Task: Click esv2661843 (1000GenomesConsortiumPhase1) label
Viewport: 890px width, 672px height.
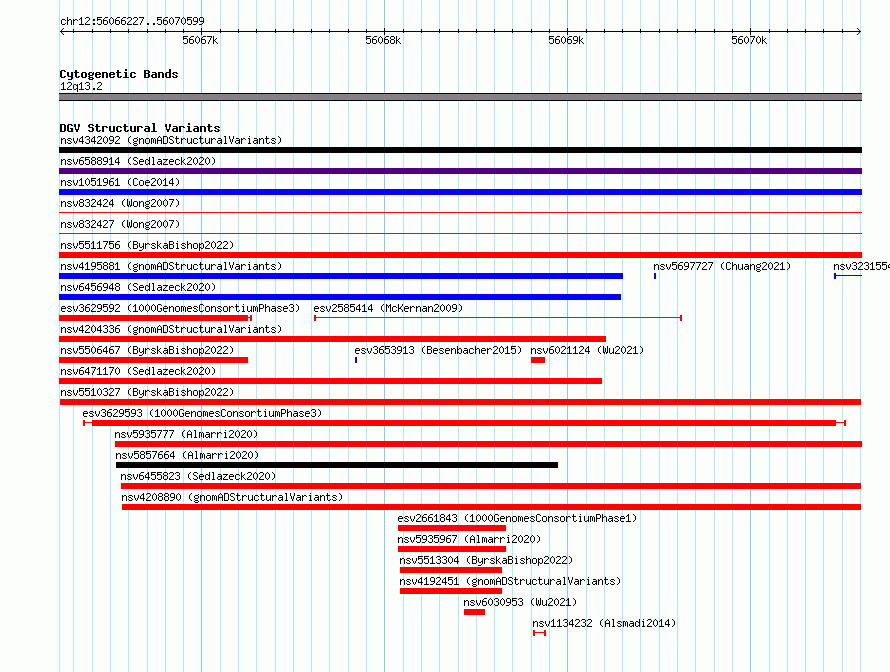Action: click(517, 518)
